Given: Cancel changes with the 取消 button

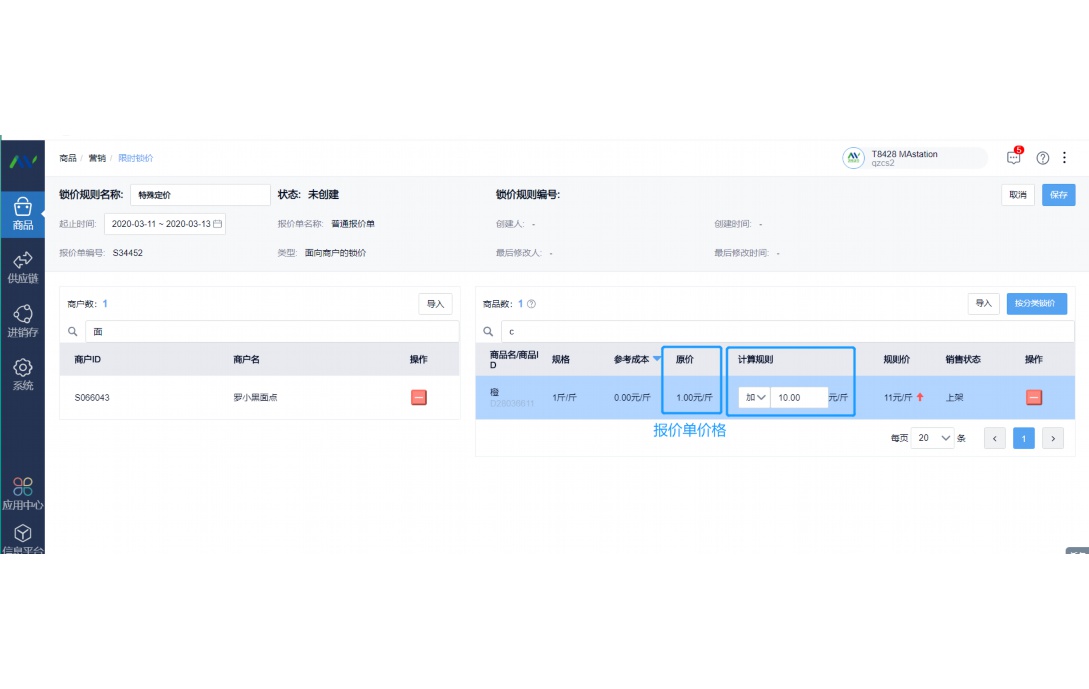Looking at the screenshot, I should point(1017,195).
